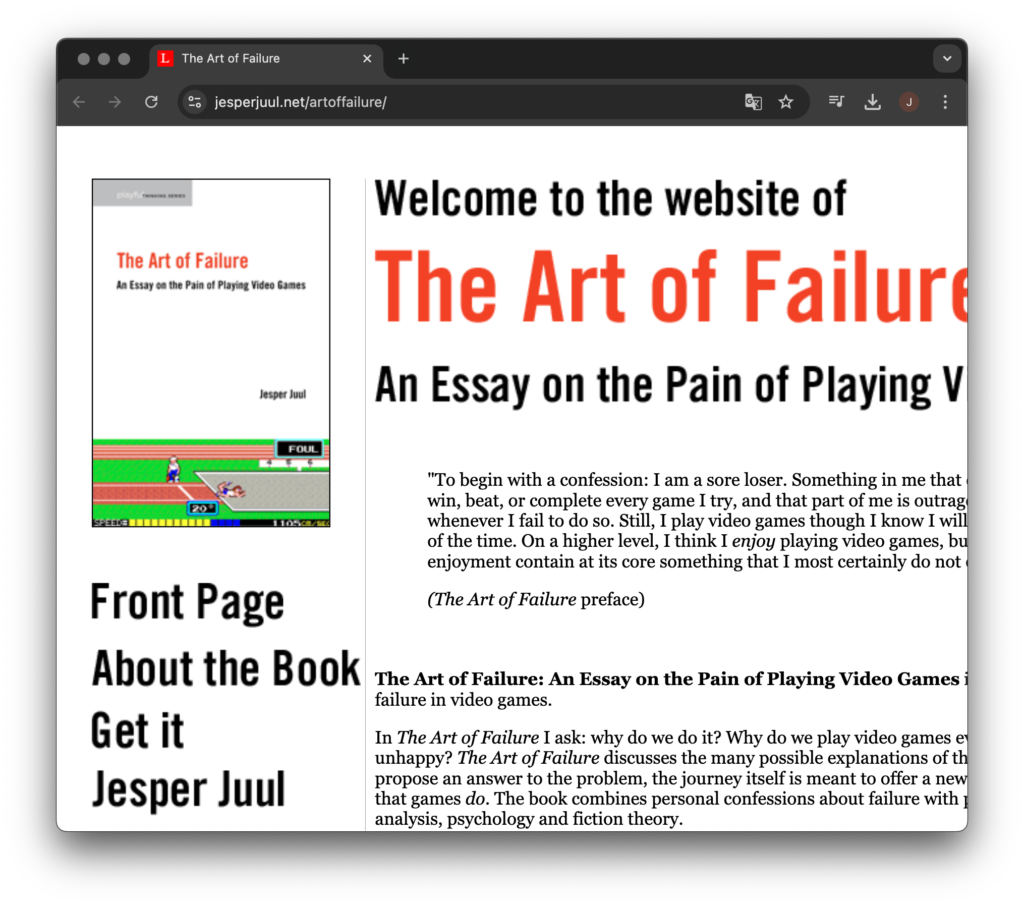
Task: Open the Jesper Juul link
Action: pos(188,790)
